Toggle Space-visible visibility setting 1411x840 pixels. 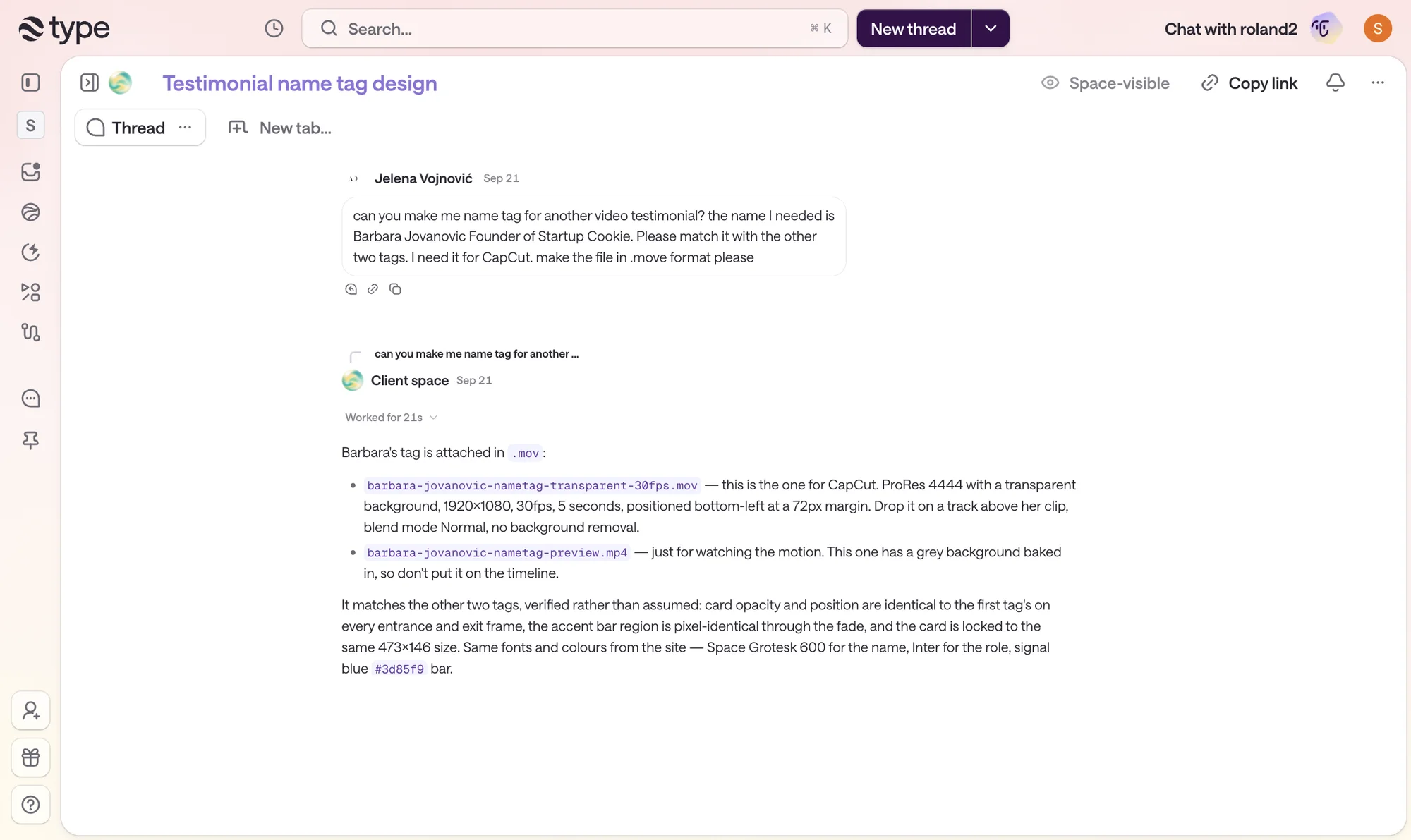point(1105,83)
